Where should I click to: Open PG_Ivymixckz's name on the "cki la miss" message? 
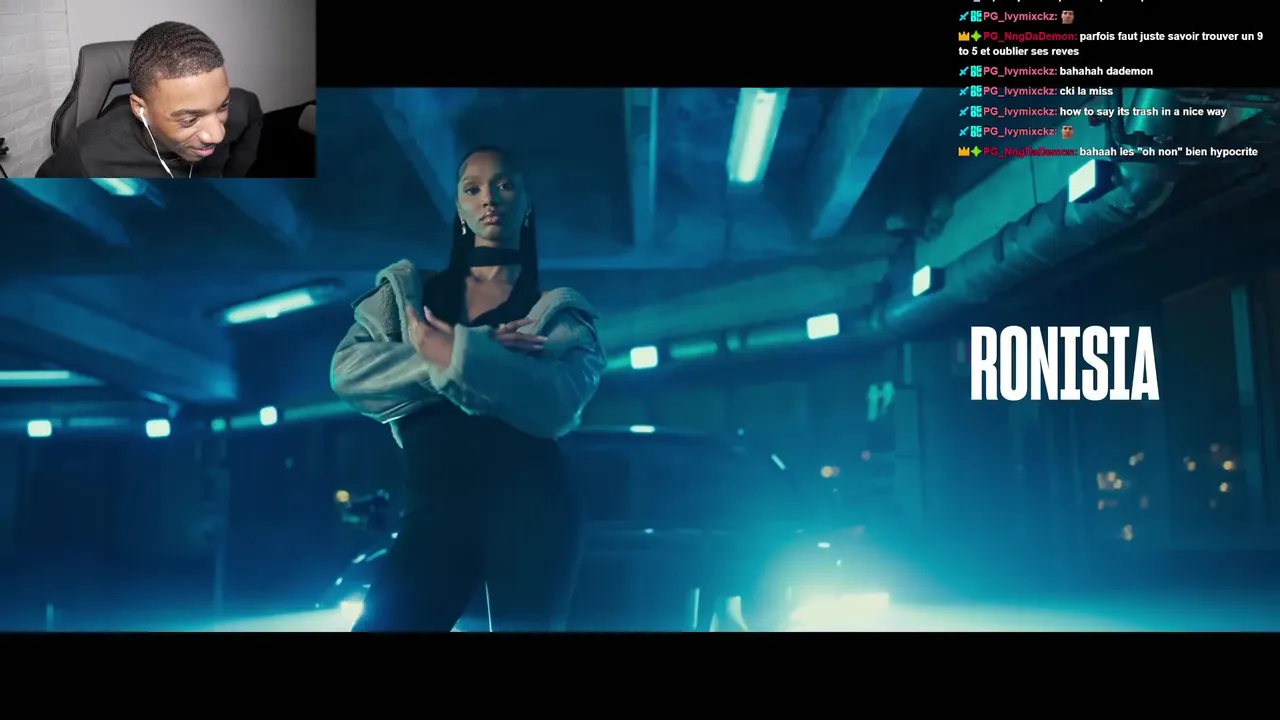(x=1019, y=91)
